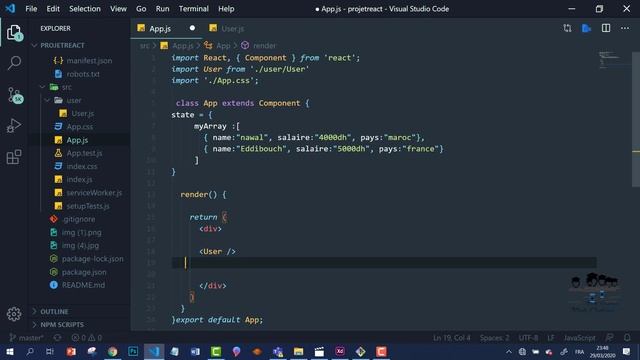Open Google Chrome from the taskbar
640x360 pixels.
(x=112, y=351)
